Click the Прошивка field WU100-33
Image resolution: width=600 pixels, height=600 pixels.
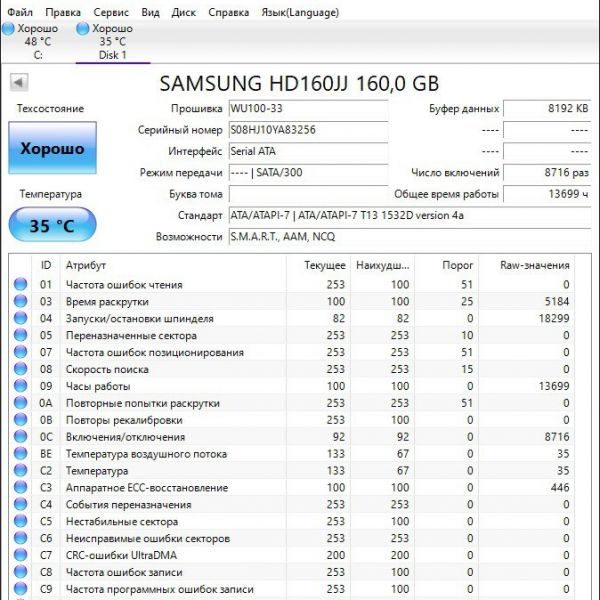308,109
